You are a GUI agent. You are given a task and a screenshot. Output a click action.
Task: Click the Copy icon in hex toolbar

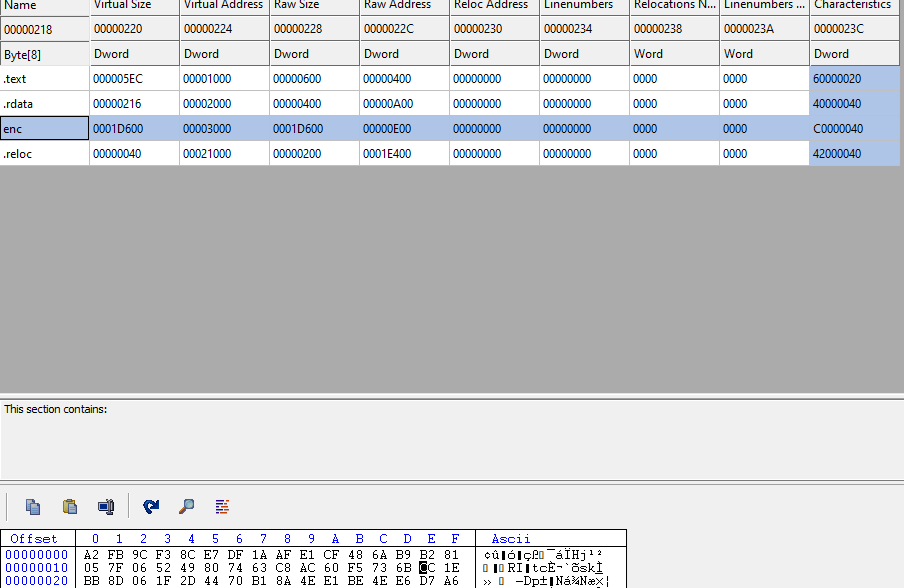coord(33,506)
